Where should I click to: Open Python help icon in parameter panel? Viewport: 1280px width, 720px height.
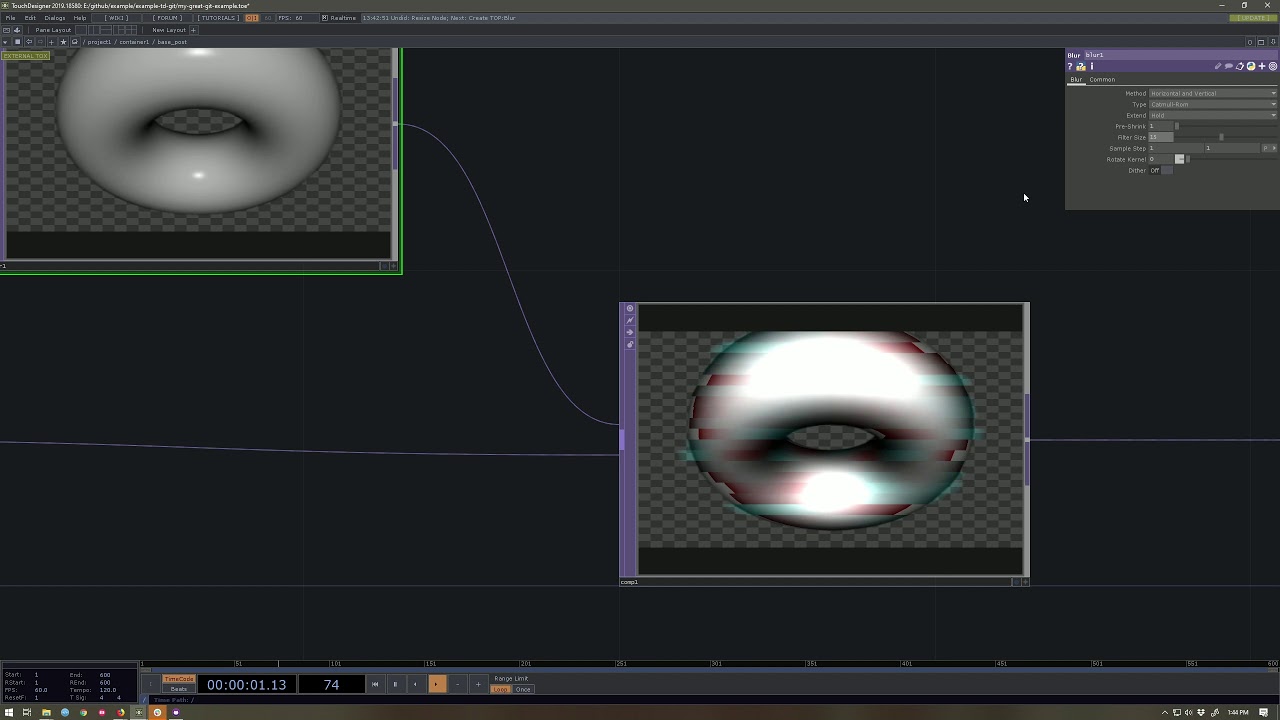tap(1081, 66)
